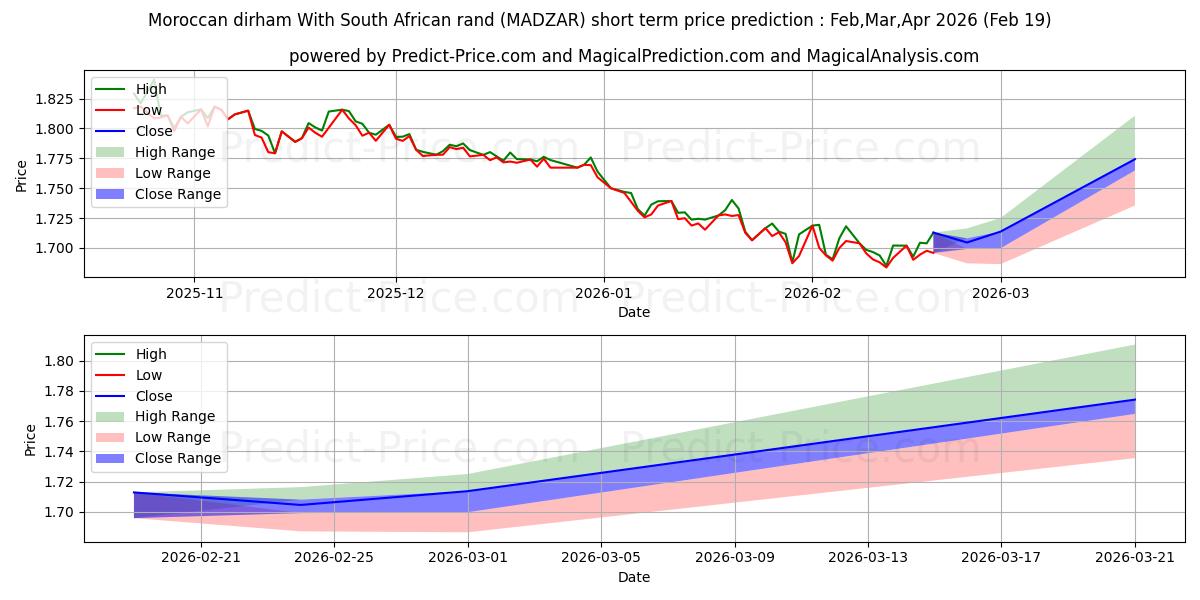The image size is (1200, 600).
Task: Click the 2026-03 tick label on top chart
Action: point(1001,293)
